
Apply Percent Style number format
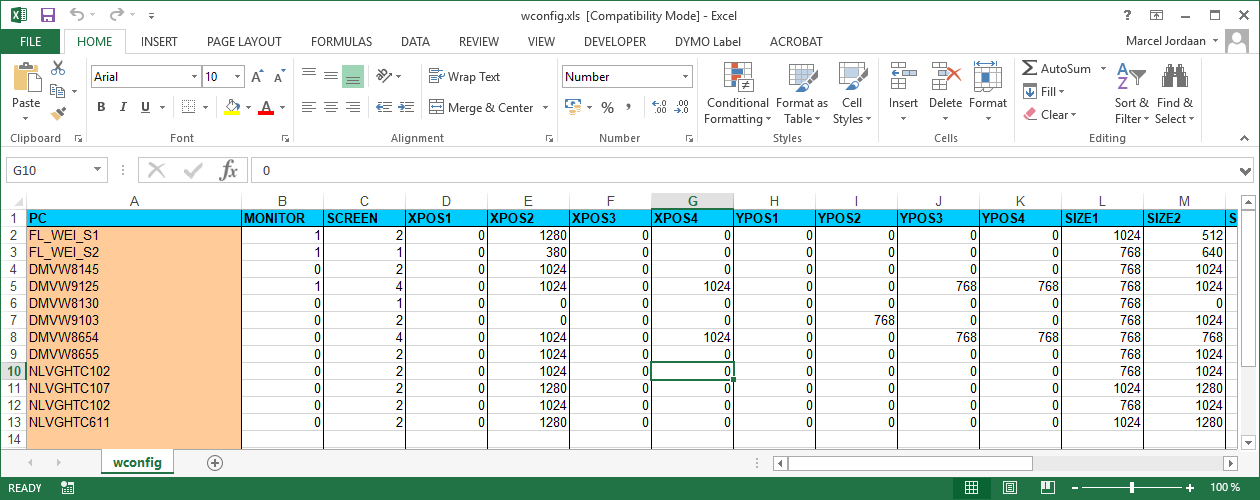607,107
